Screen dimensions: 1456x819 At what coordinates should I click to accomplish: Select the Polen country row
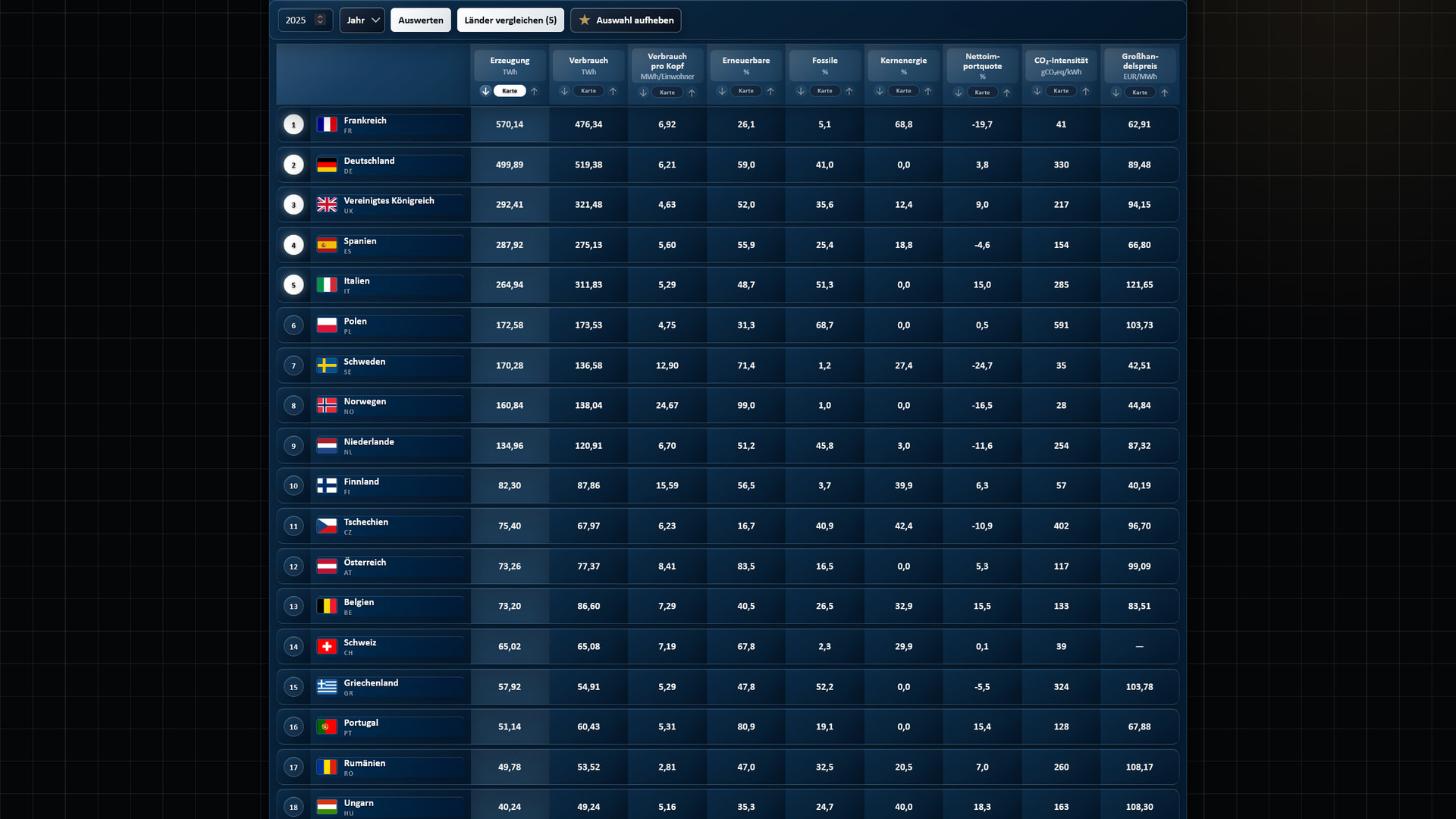[728, 325]
